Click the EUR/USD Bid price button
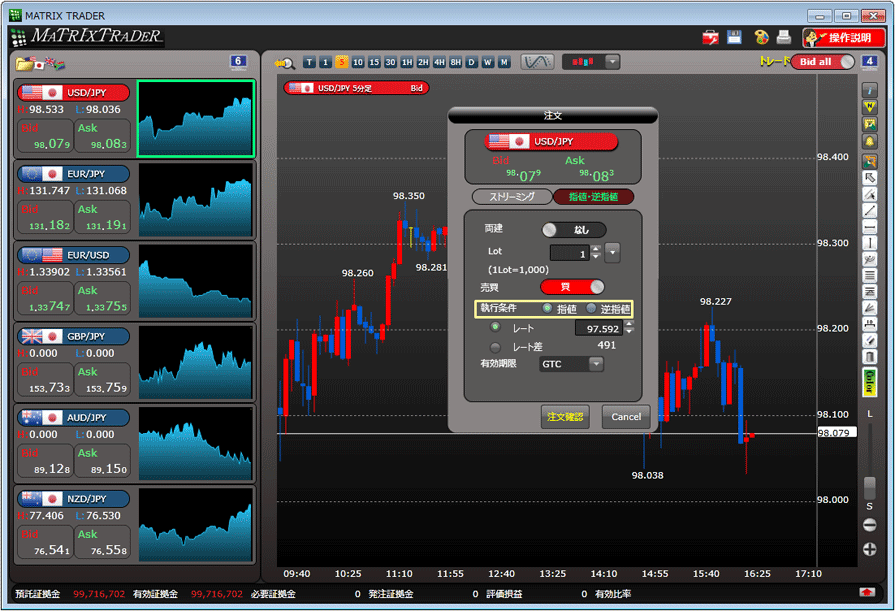The image size is (895, 611). click(45, 298)
